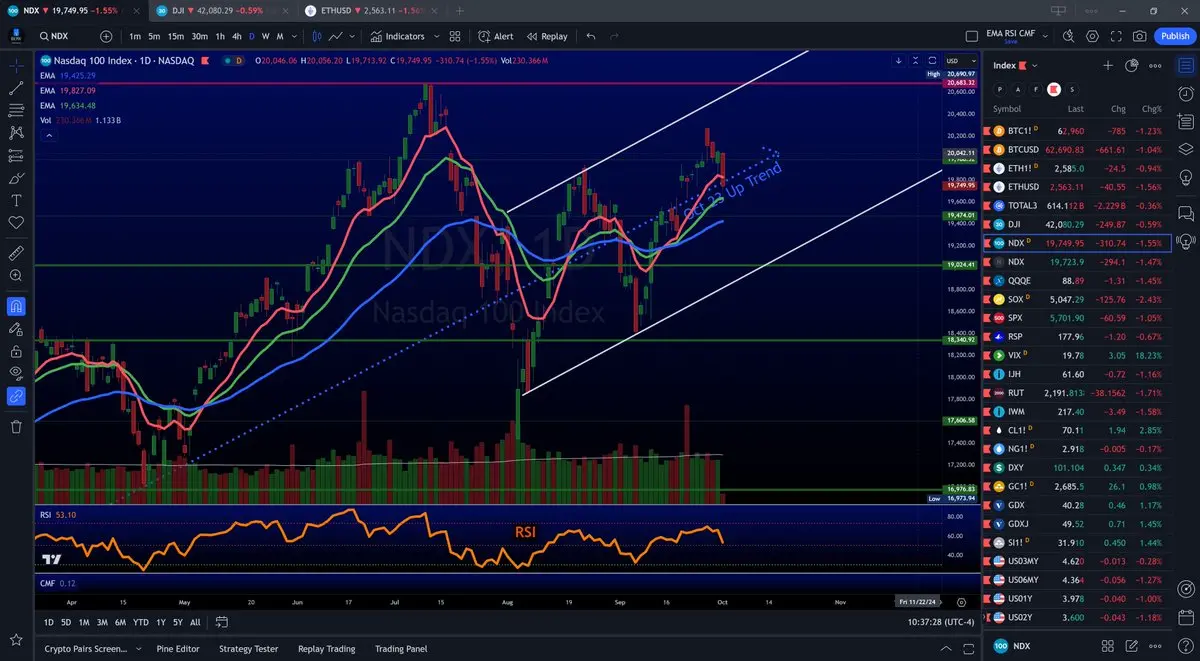This screenshot has width=1200, height=661.
Task: Open the Strategy Tester tab
Action: [x=249, y=649]
